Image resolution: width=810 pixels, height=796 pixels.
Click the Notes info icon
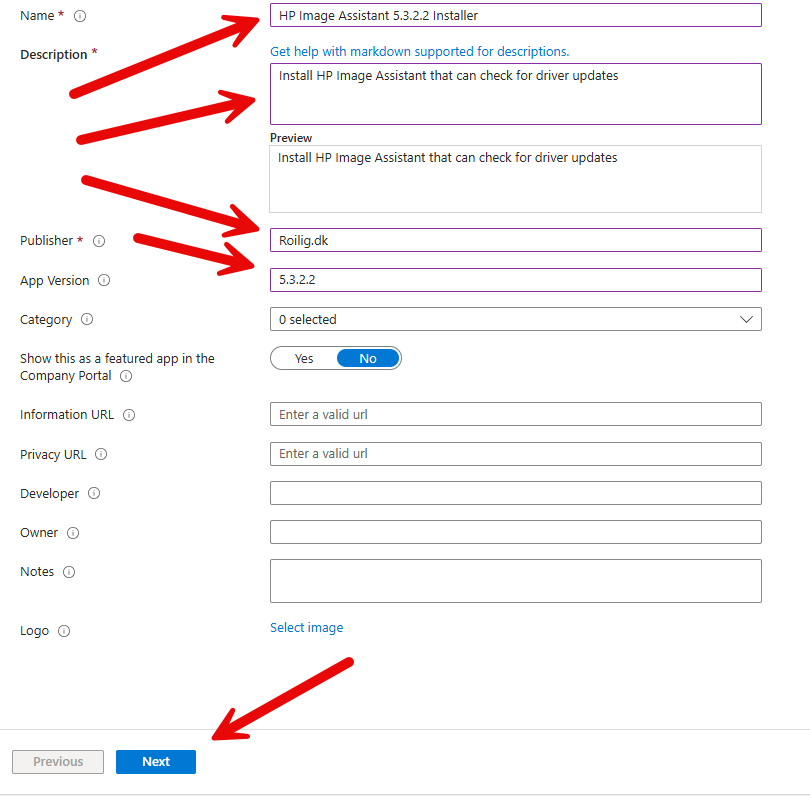pyautogui.click(x=69, y=572)
